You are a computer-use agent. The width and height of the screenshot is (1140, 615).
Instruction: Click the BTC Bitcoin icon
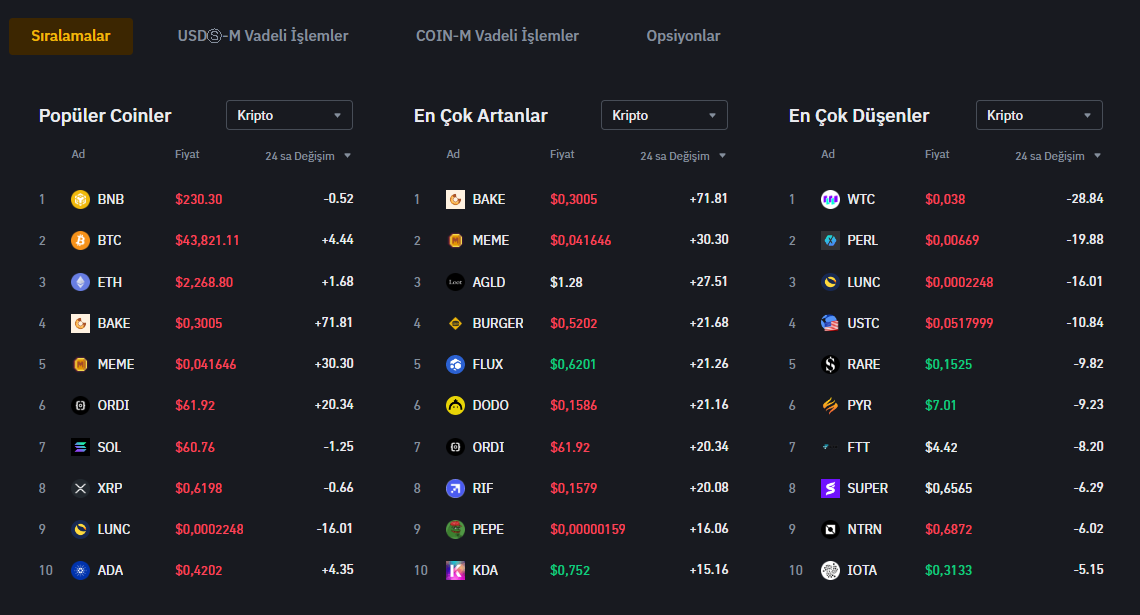80,240
